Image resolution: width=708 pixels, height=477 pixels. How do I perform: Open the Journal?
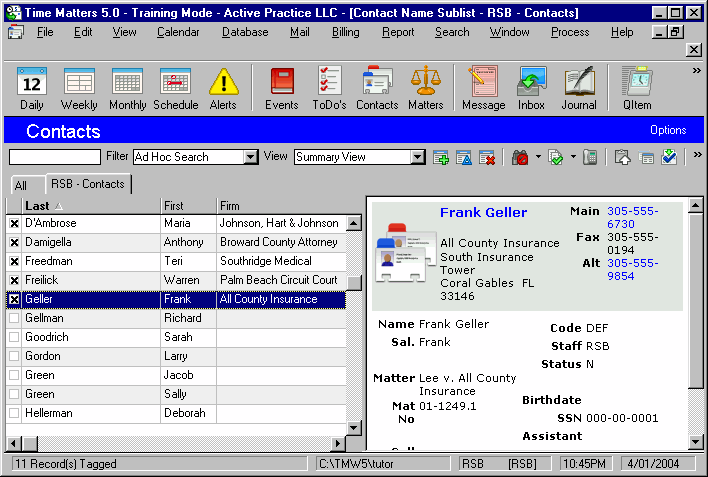tap(579, 89)
